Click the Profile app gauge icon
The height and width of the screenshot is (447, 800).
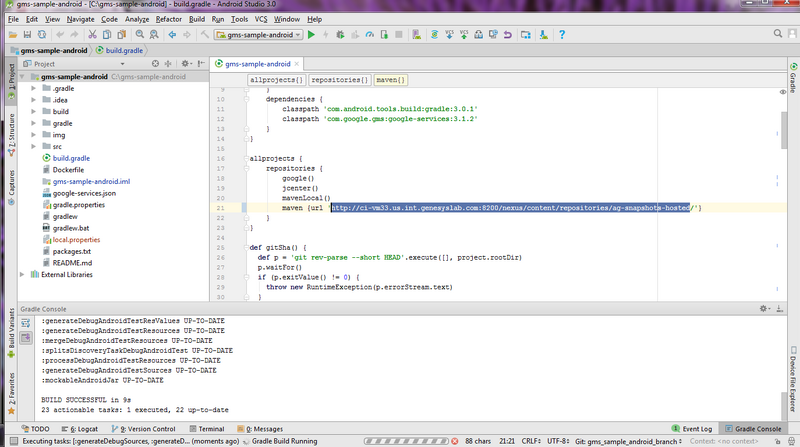click(369, 35)
